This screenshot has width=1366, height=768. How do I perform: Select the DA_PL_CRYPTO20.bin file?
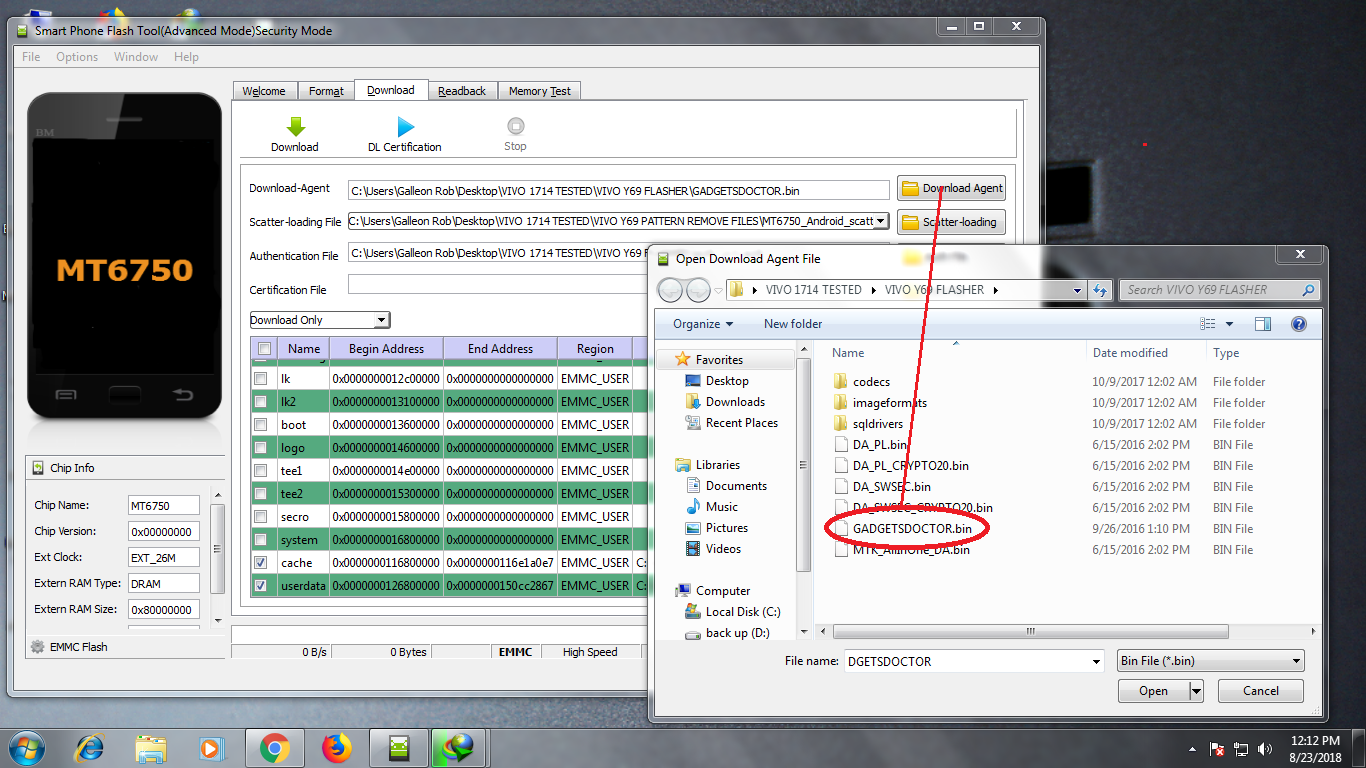[901, 466]
